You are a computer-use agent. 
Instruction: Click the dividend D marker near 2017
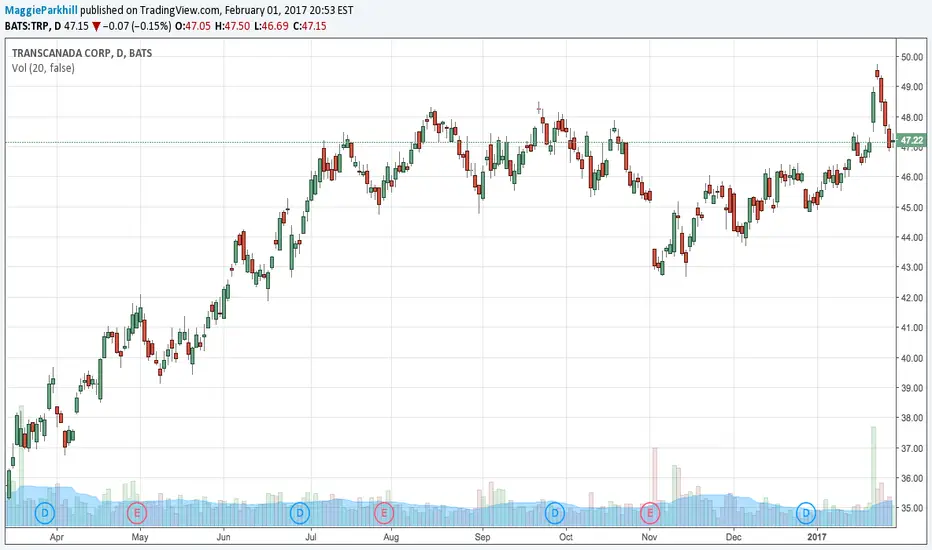point(806,513)
